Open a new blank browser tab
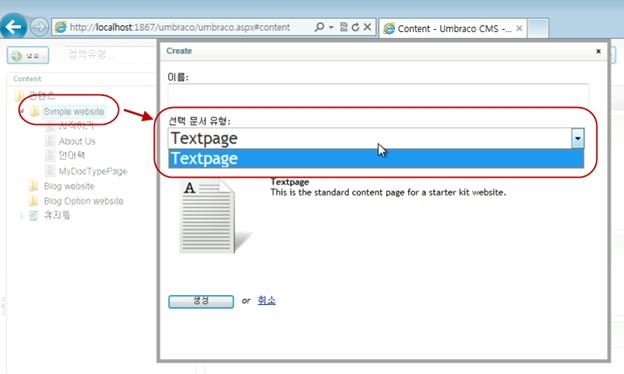Screen dimensions: 624x374 click(538, 28)
